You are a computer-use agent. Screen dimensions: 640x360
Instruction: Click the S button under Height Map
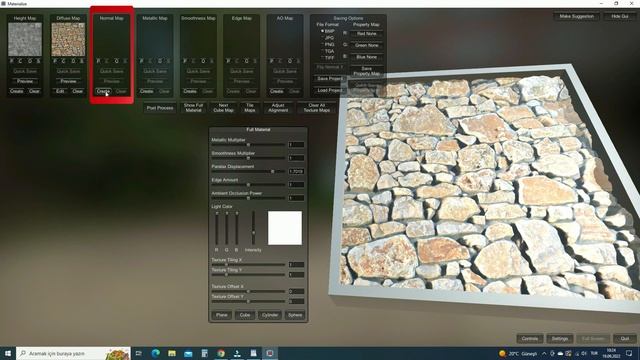(38, 61)
